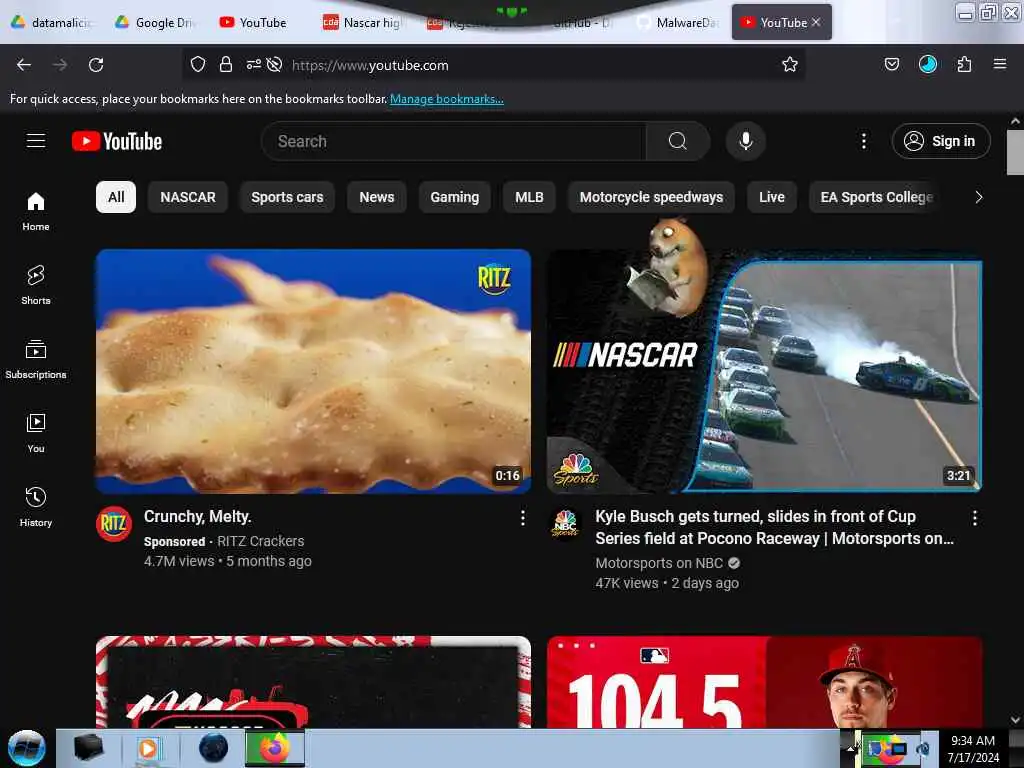Go back with the browser back arrow
The height and width of the screenshot is (768, 1024).
[x=24, y=65]
